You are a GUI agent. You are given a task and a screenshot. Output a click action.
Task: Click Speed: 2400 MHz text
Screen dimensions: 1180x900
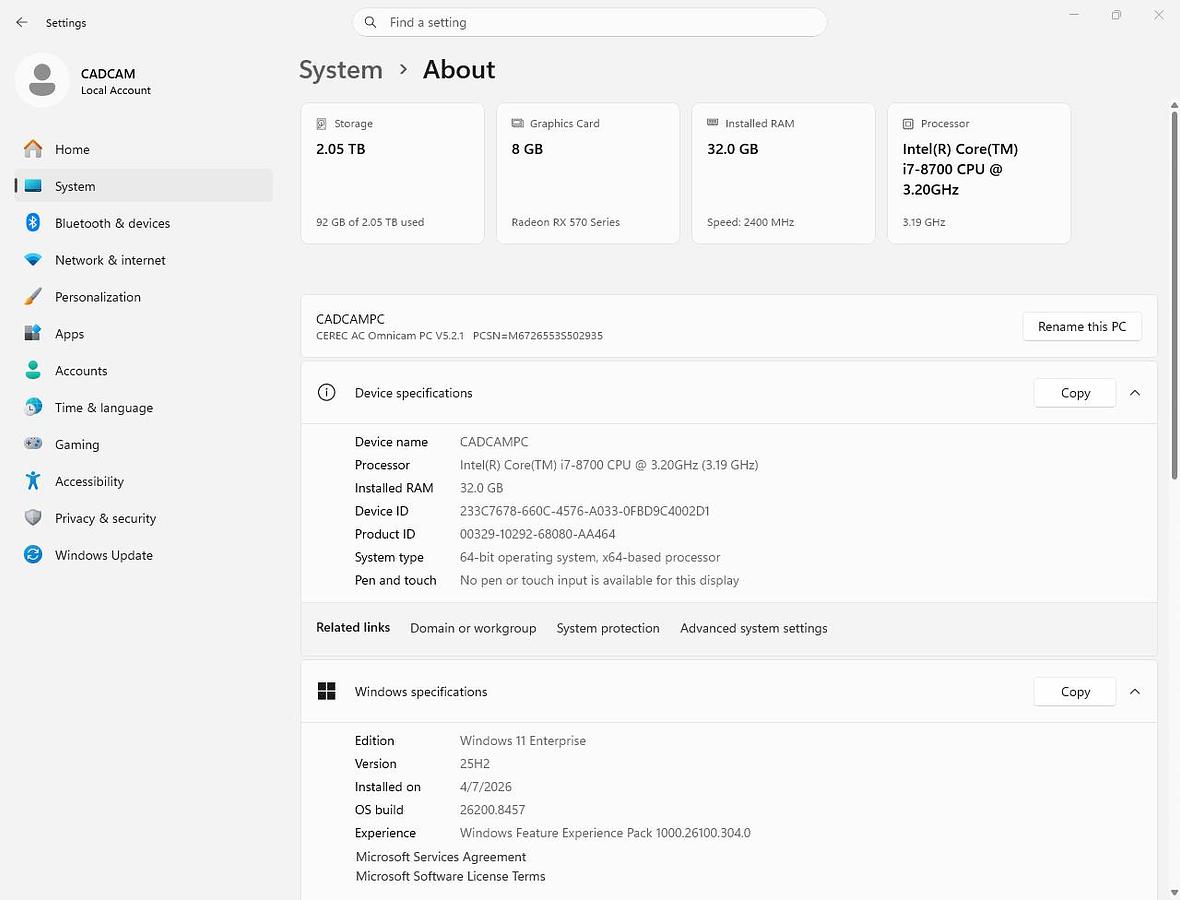tap(750, 222)
